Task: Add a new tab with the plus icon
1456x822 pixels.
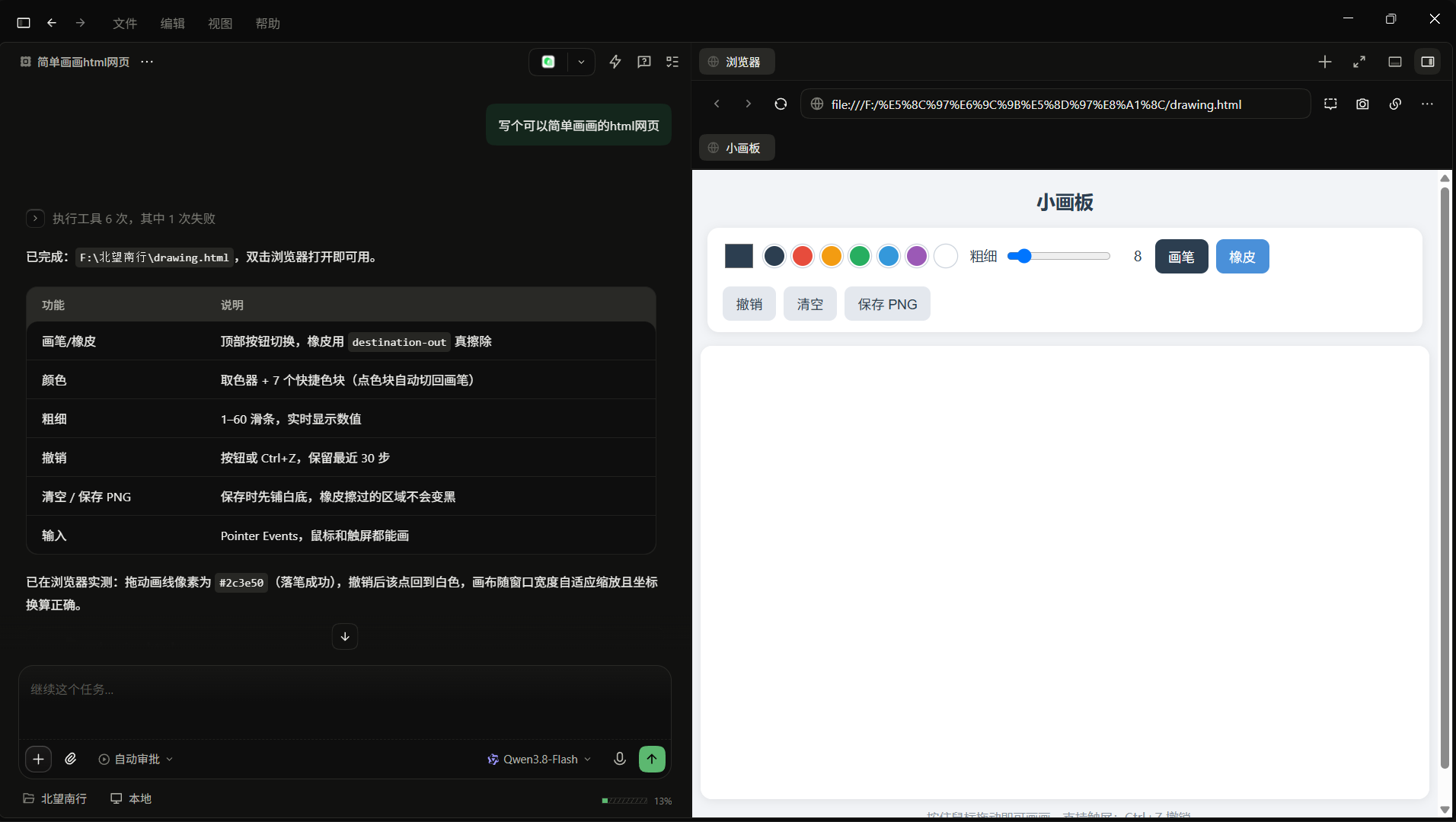Action: 1325,62
